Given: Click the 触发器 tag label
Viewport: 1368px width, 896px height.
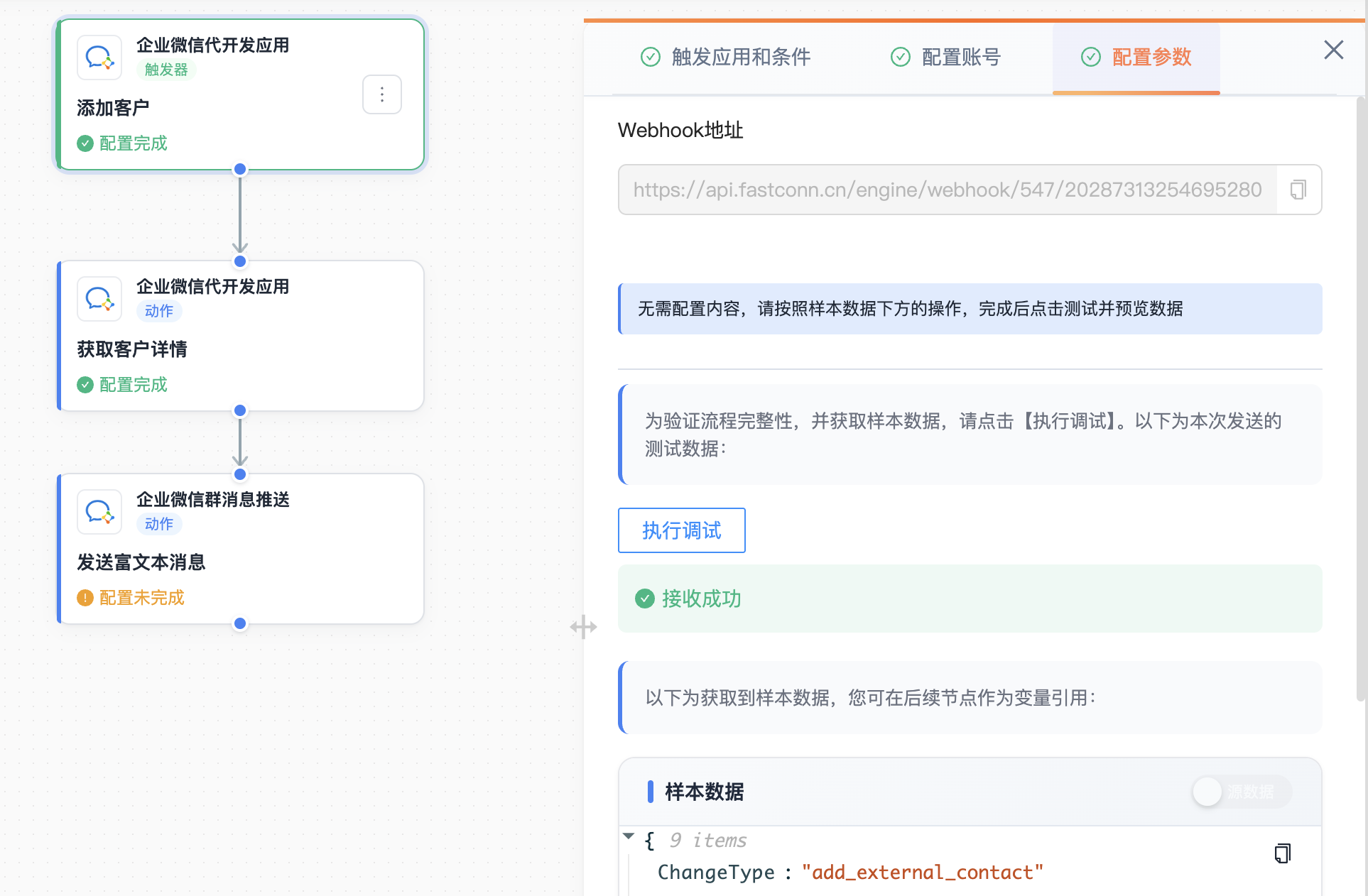Looking at the screenshot, I should point(166,70).
